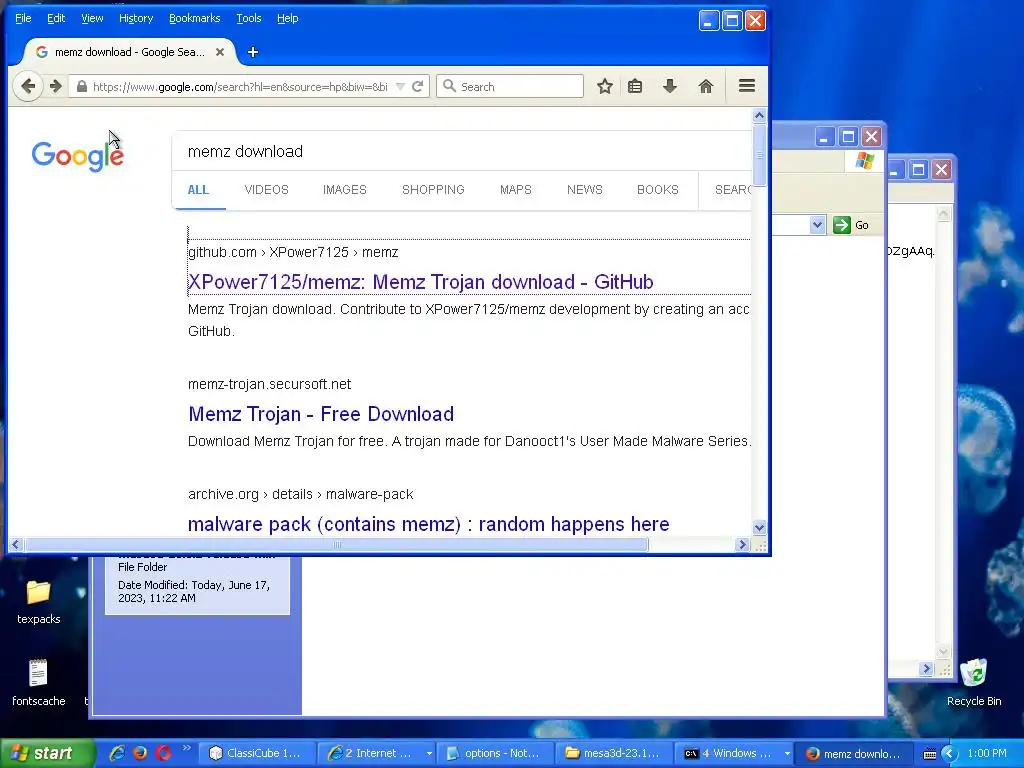This screenshot has width=1024, height=768.
Task: Switch to SHOPPING search results tab
Action: click(433, 190)
